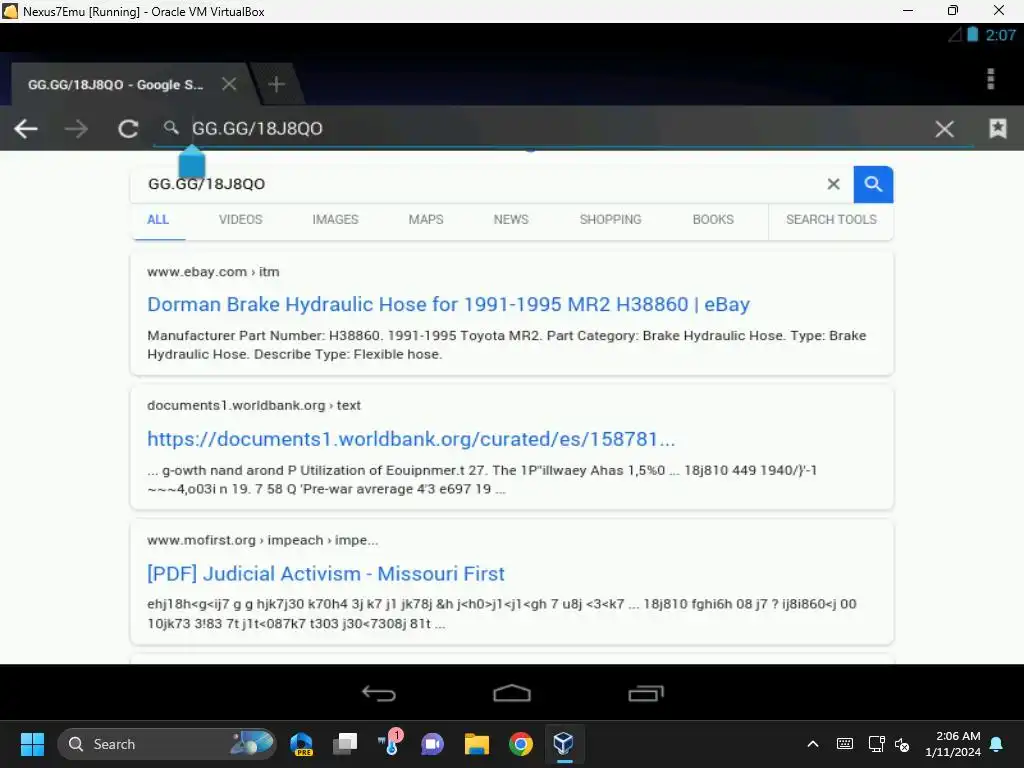Launch Google Chrome from taskbar
Viewport: 1024px width, 768px height.
pos(520,744)
